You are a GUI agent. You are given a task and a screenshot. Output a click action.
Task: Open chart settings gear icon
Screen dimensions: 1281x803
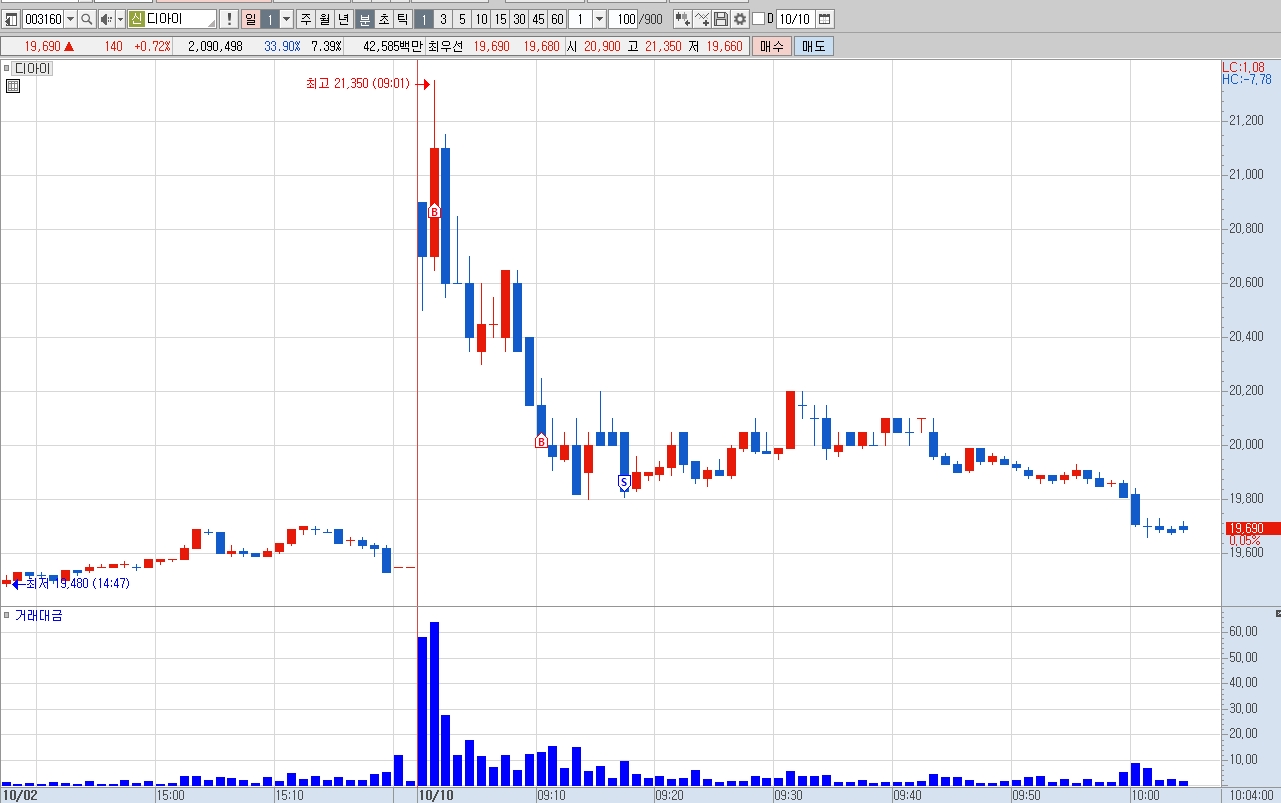(739, 19)
